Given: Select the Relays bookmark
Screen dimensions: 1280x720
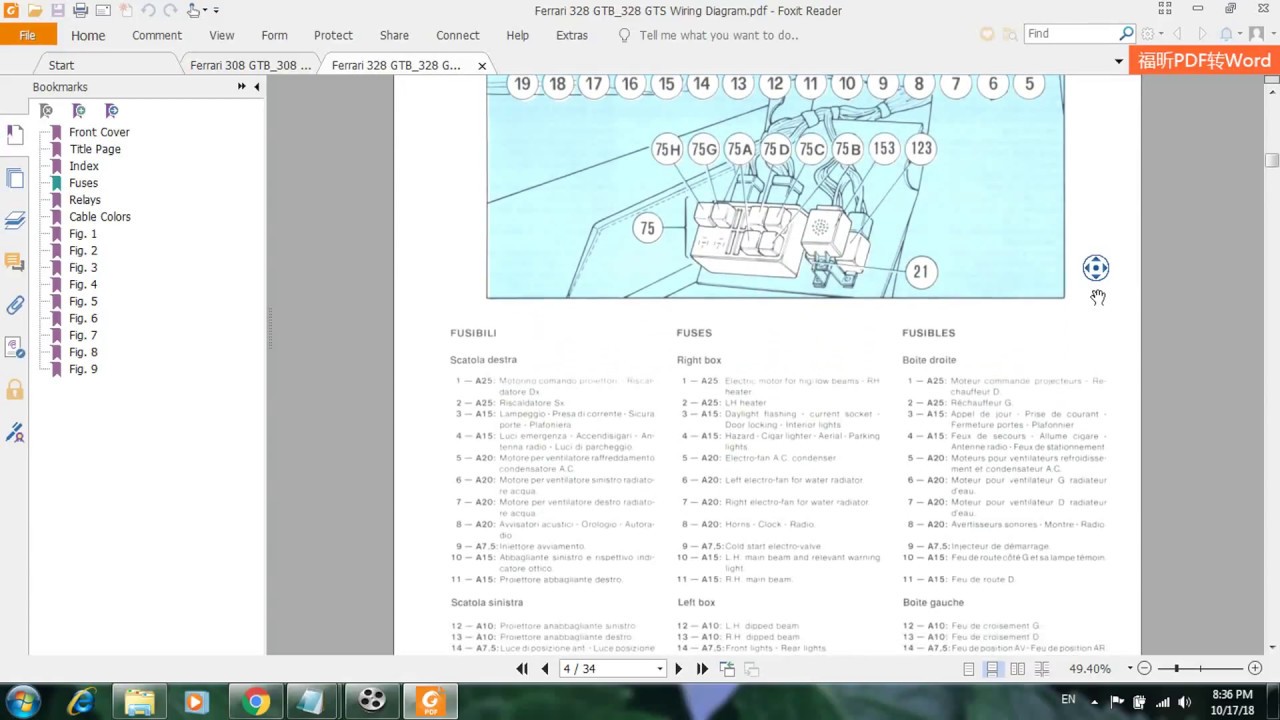Looking at the screenshot, I should (x=85, y=200).
